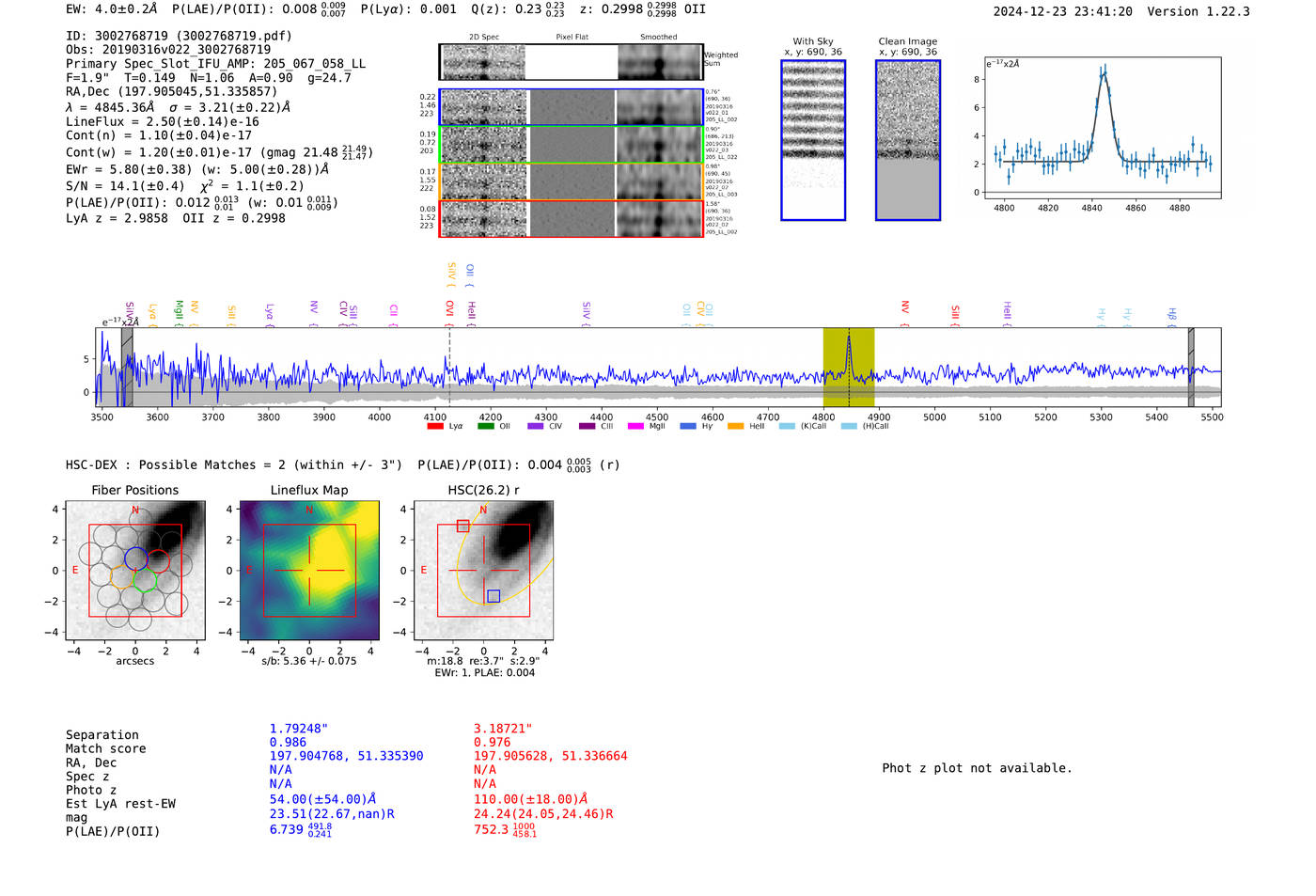Open the Lineflux Map panel
This screenshot has width=1316, height=896.
tap(309, 571)
